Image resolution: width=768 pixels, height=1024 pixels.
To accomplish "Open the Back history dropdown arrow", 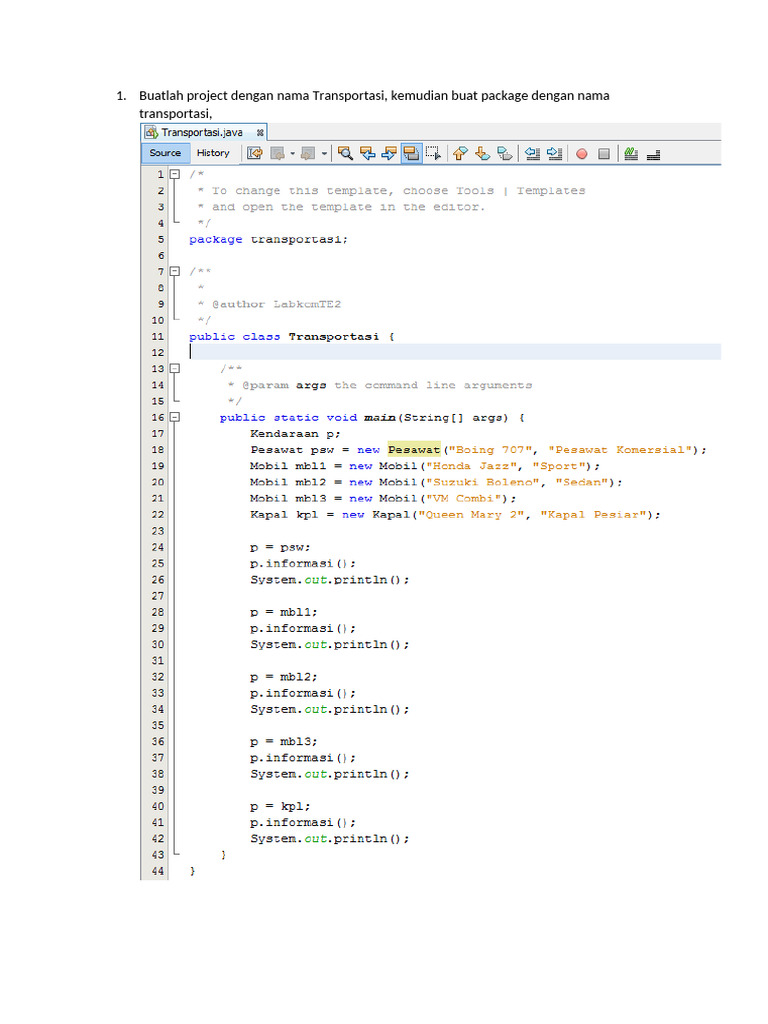I will (292, 154).
